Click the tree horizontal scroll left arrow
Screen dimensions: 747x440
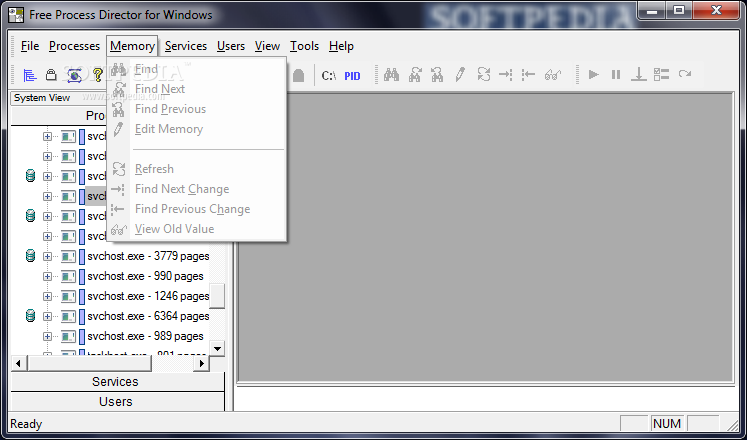tap(18, 363)
